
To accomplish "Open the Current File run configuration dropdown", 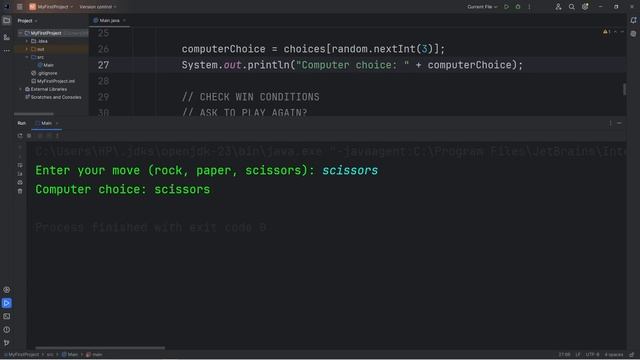I will coord(482,7).
